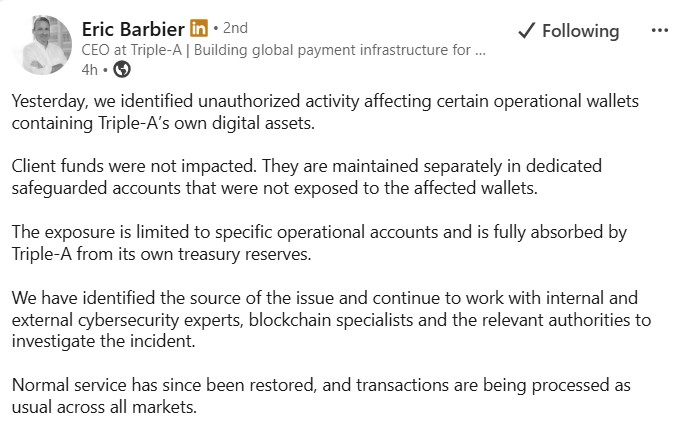The width and height of the screenshot is (677, 427).
Task: Click the LinkedIn premium badge icon
Action: [x=199, y=28]
